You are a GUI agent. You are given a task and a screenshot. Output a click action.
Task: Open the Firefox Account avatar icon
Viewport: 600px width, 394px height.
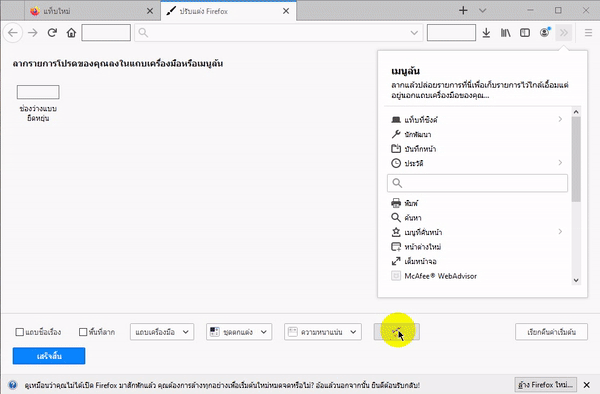(x=545, y=33)
